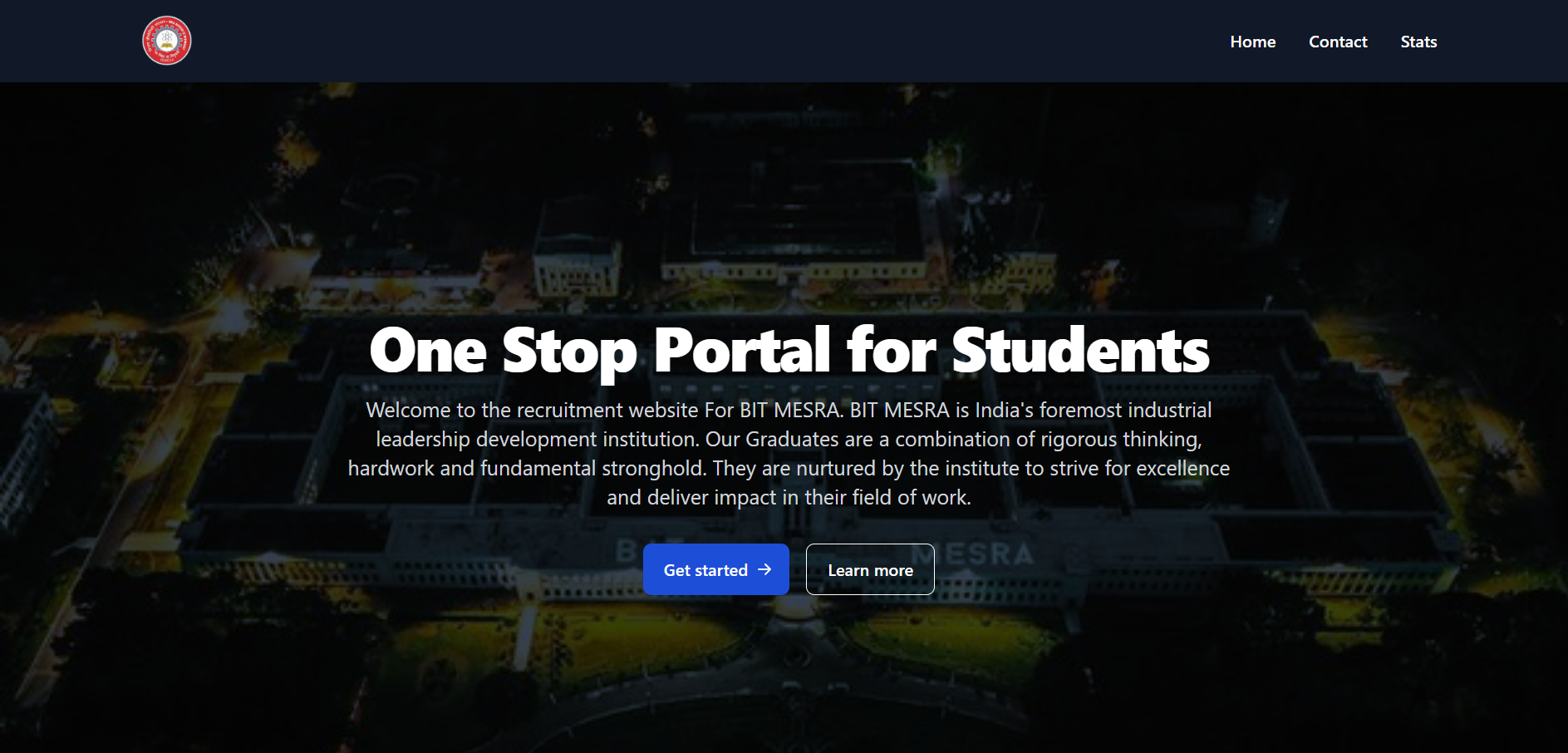
Task: Click the Ranchi text on the seal
Action: (166, 60)
